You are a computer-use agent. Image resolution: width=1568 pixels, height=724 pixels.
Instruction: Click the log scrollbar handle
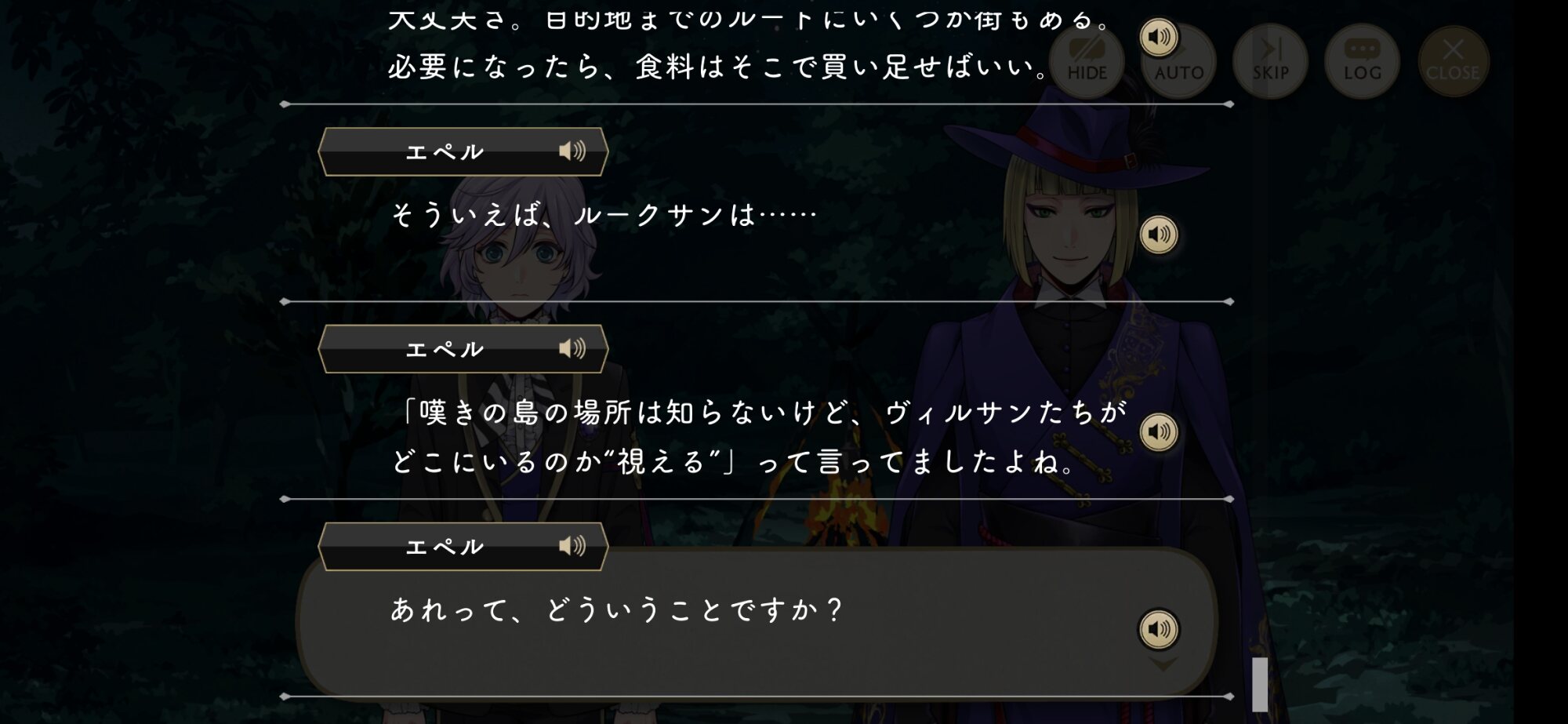(x=1260, y=684)
